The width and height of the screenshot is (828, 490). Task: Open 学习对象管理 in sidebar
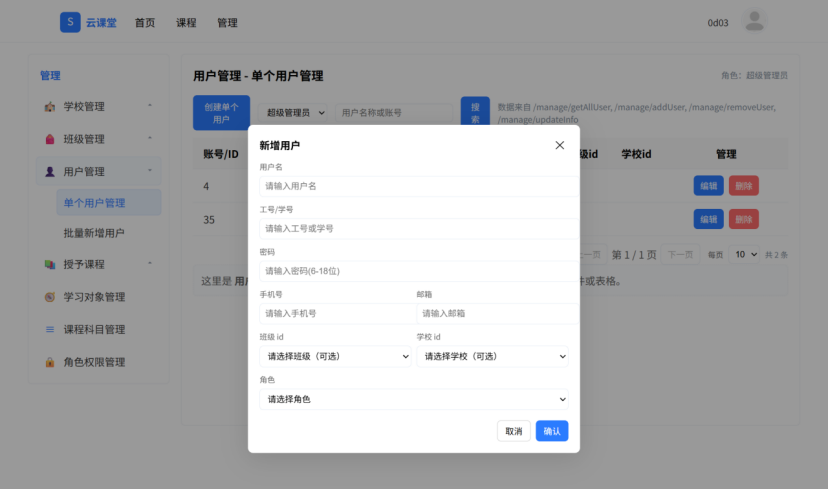point(94,297)
